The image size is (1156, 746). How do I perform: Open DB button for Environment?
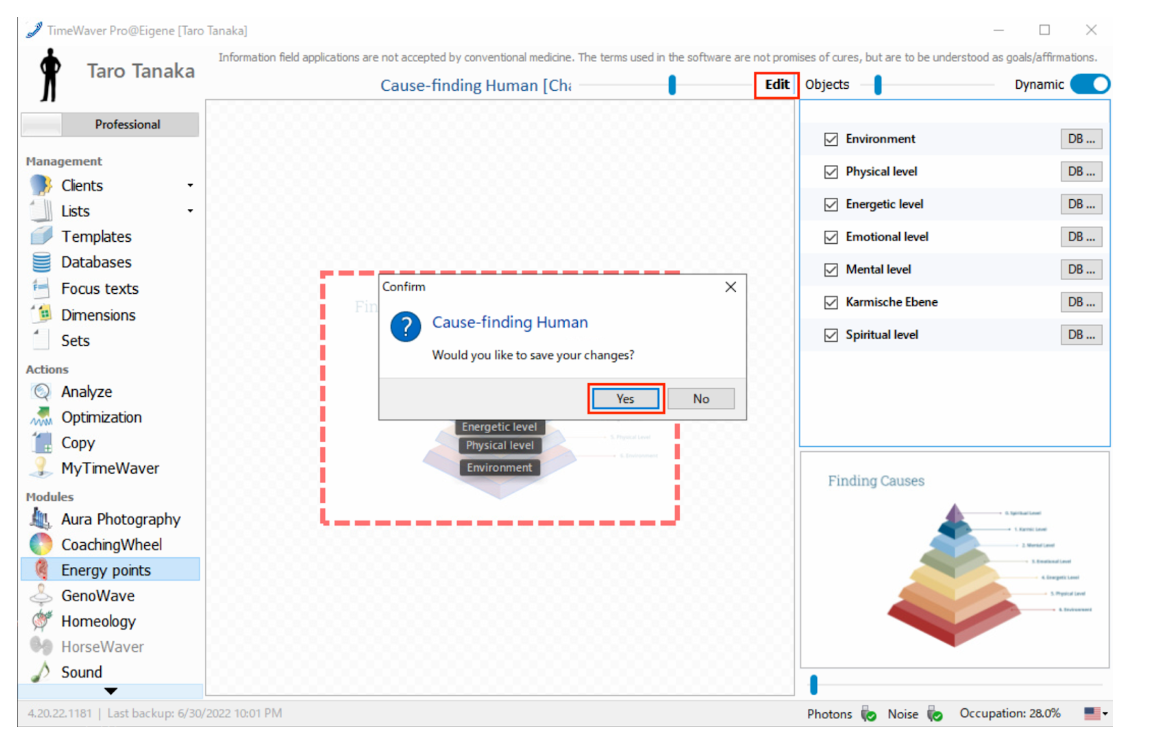(1081, 139)
